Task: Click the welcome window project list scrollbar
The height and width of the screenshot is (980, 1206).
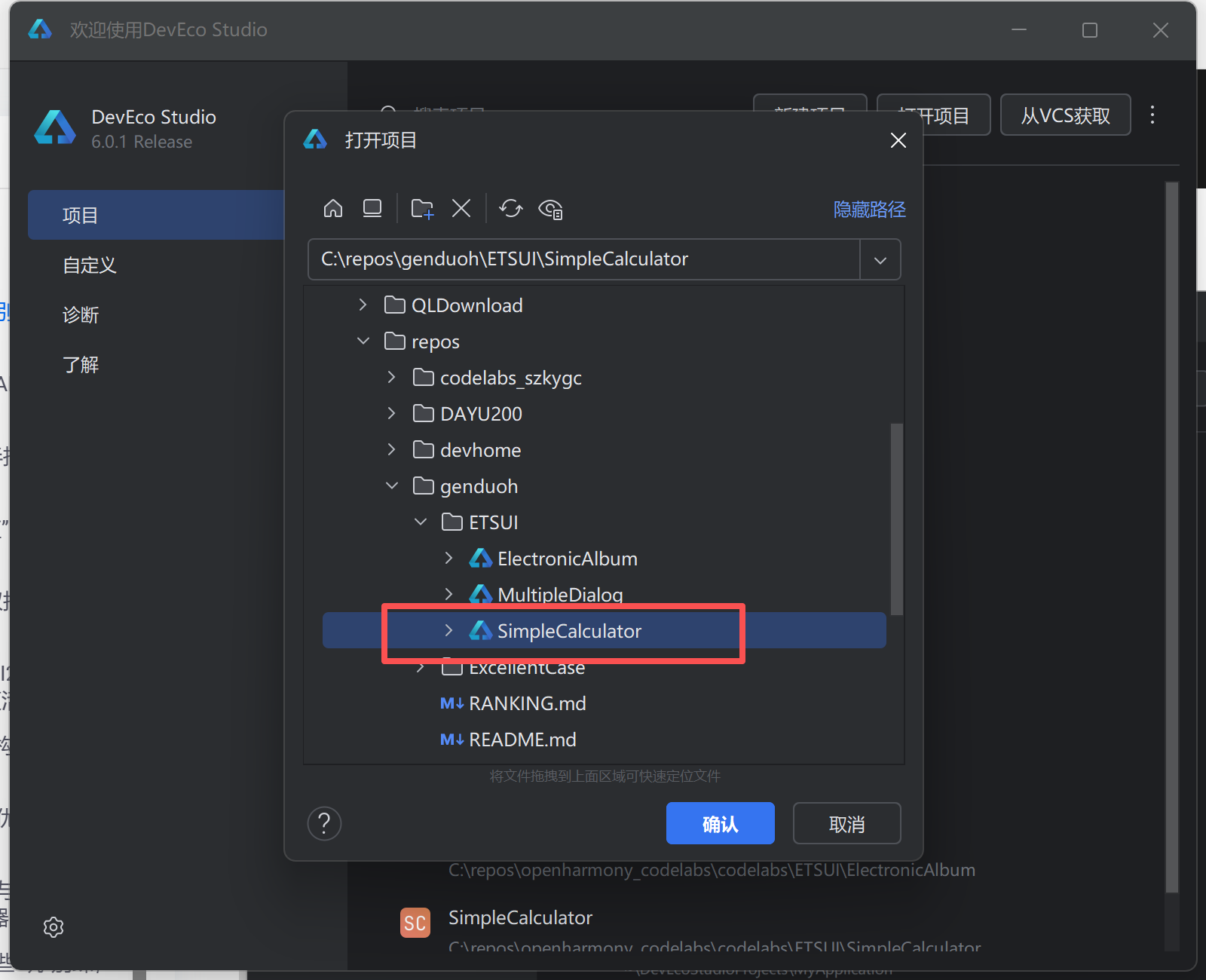Action: coord(1171,537)
